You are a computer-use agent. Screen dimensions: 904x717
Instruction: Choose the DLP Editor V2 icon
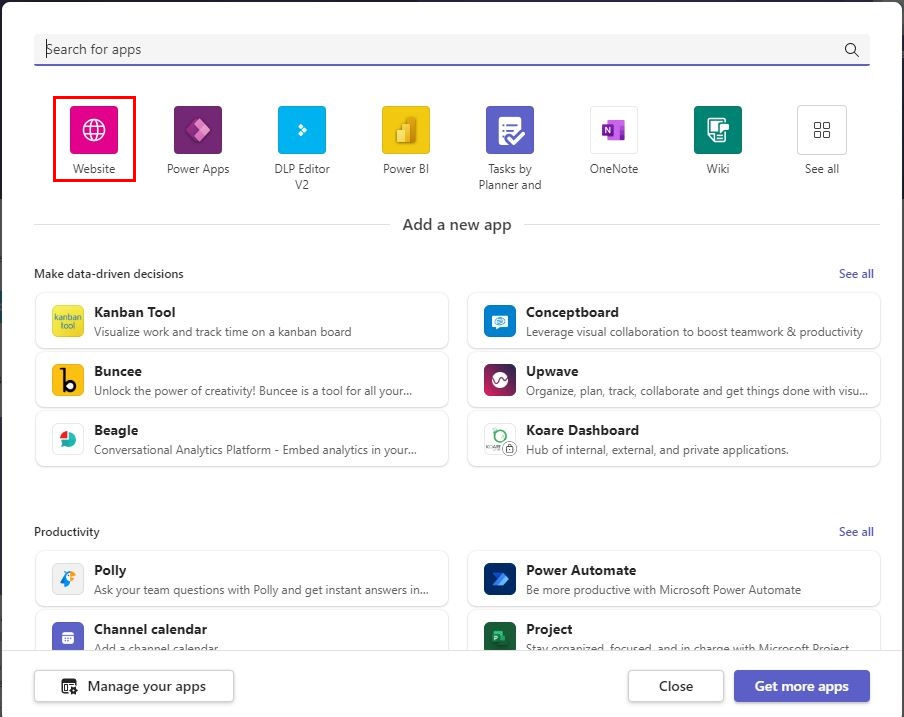tap(302, 130)
